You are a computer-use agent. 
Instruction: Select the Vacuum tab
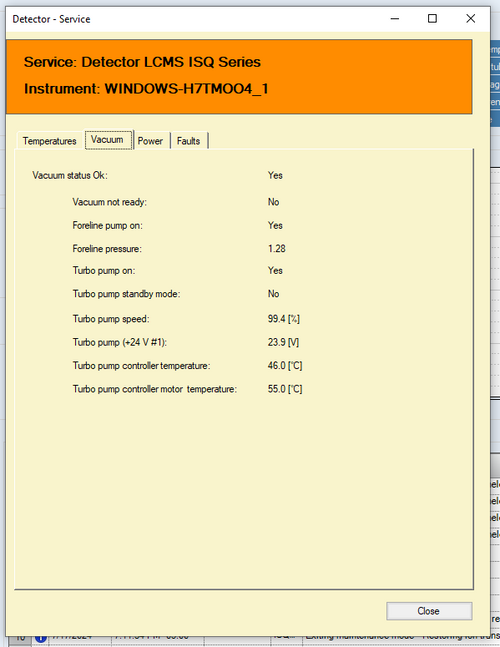coord(107,140)
